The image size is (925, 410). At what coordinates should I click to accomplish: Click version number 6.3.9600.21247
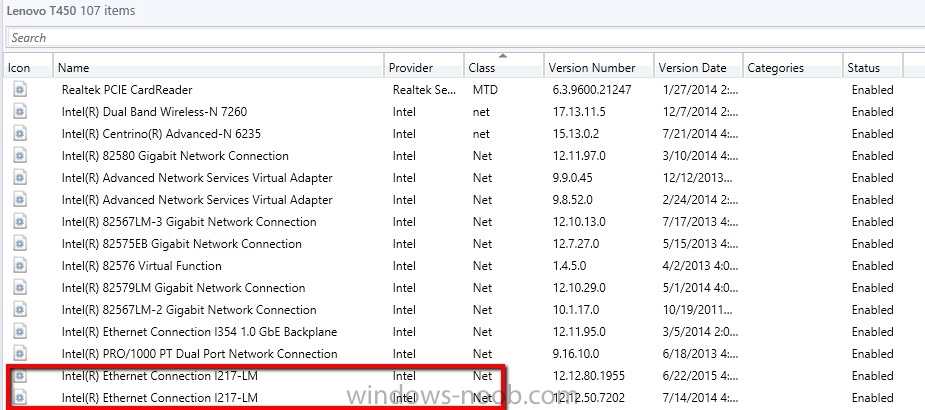click(x=592, y=90)
